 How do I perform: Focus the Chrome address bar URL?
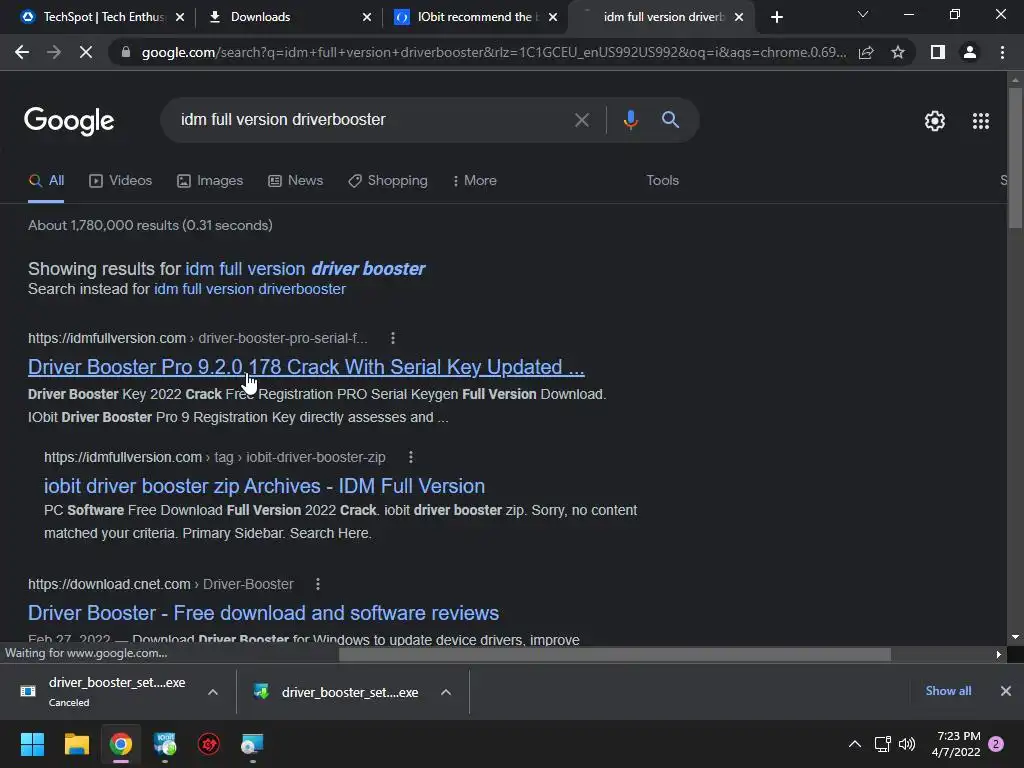tap(493, 52)
